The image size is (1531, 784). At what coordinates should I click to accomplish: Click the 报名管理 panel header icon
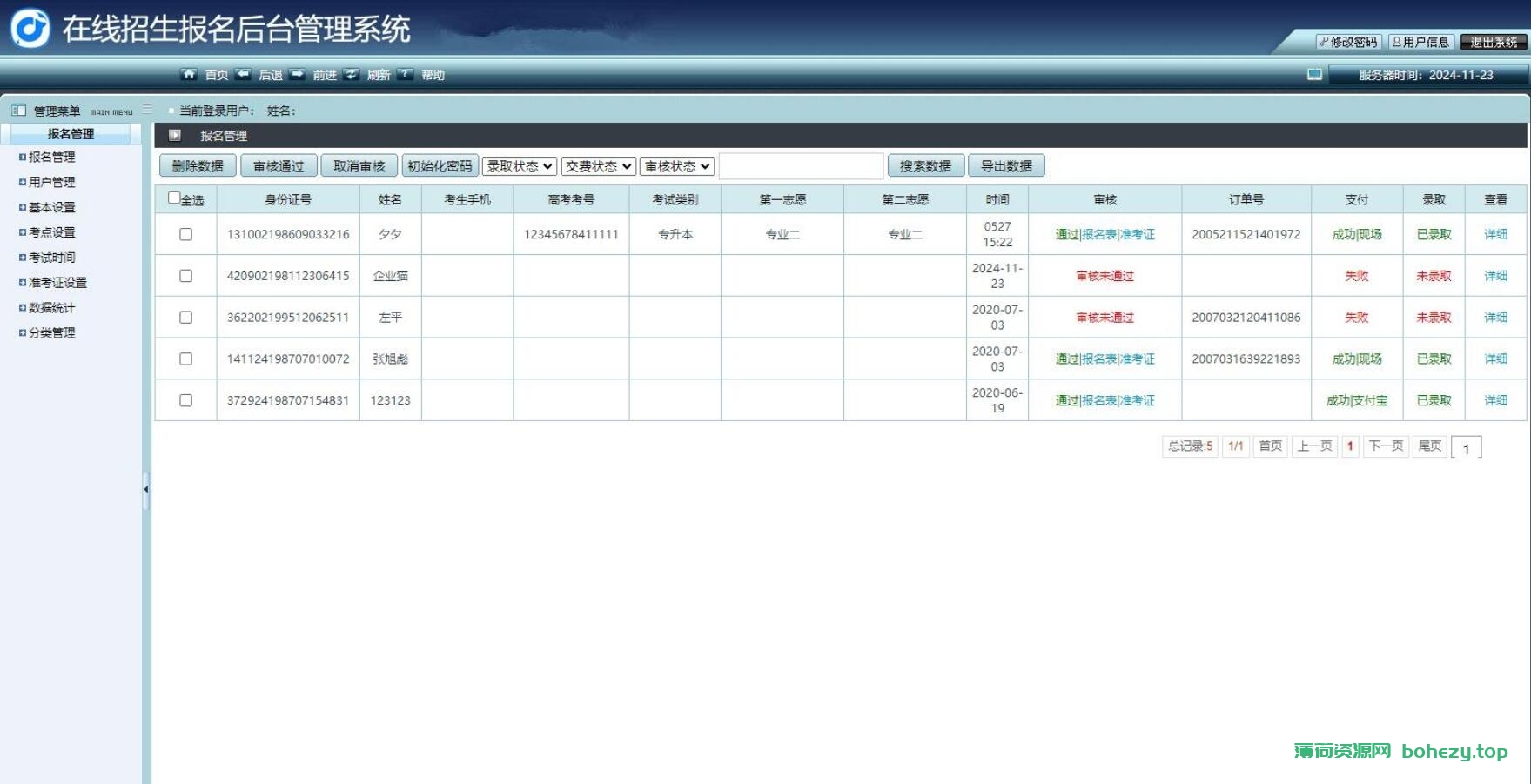(175, 135)
